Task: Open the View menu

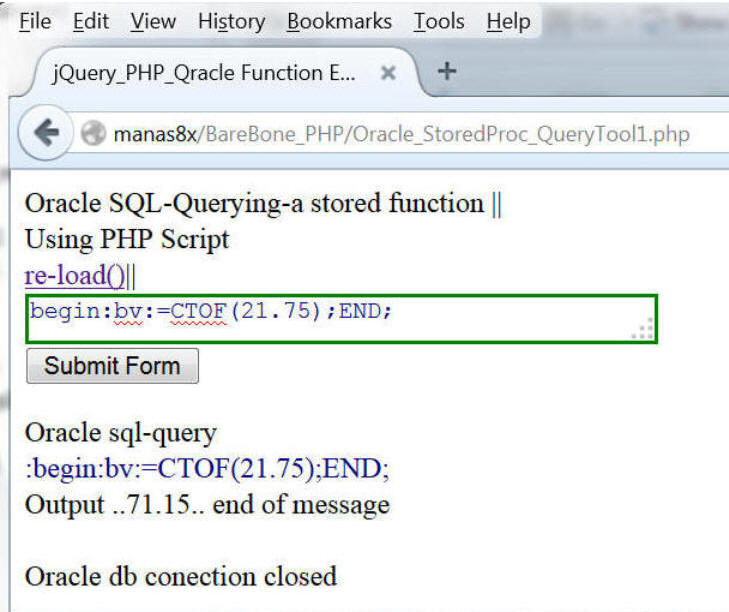Action: click(153, 21)
